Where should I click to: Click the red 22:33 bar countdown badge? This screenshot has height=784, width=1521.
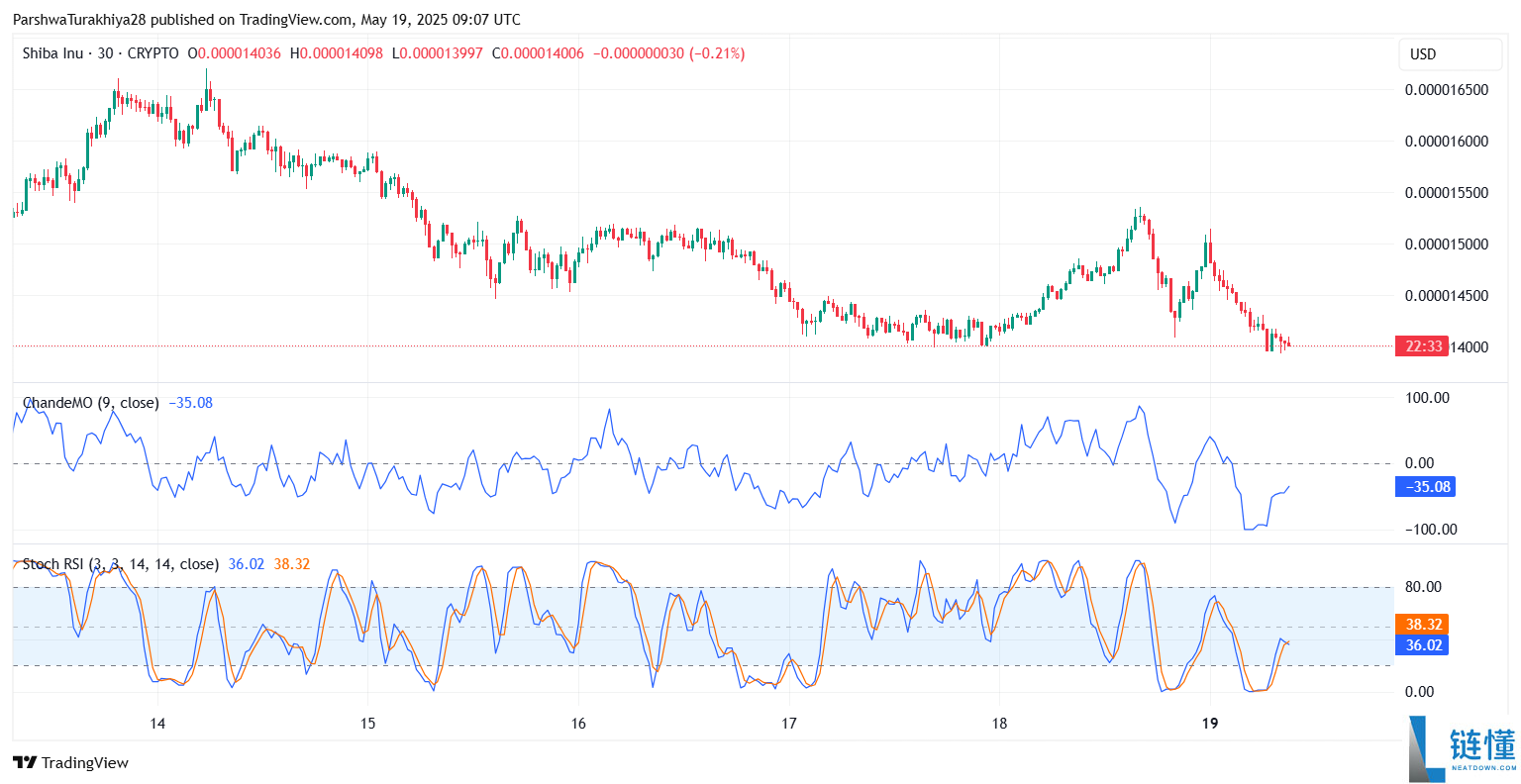click(x=1423, y=346)
